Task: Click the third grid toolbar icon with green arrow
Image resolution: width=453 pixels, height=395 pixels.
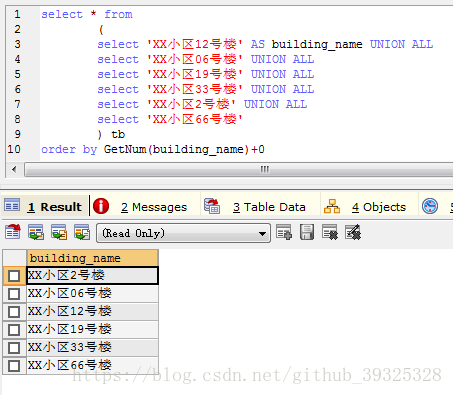Action: (59, 232)
